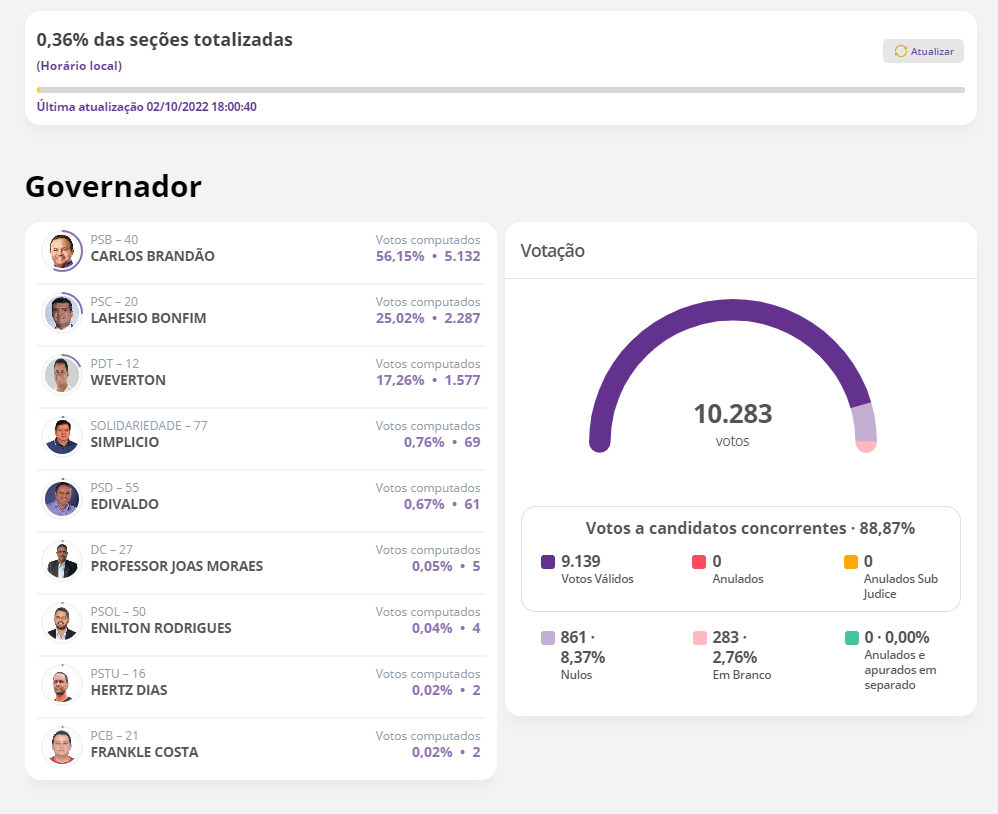Click Frankle Costa's candidate avatar

click(62, 747)
